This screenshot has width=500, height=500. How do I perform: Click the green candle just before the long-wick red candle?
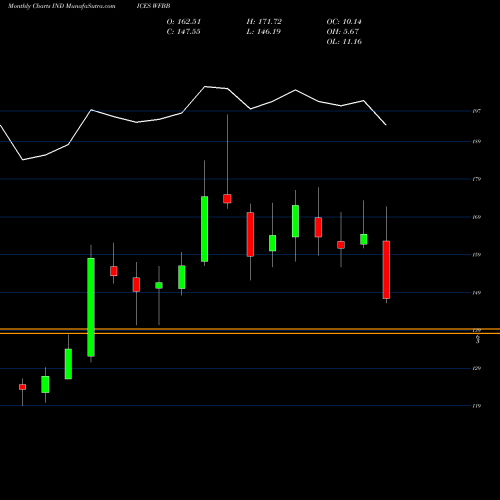coord(204,229)
